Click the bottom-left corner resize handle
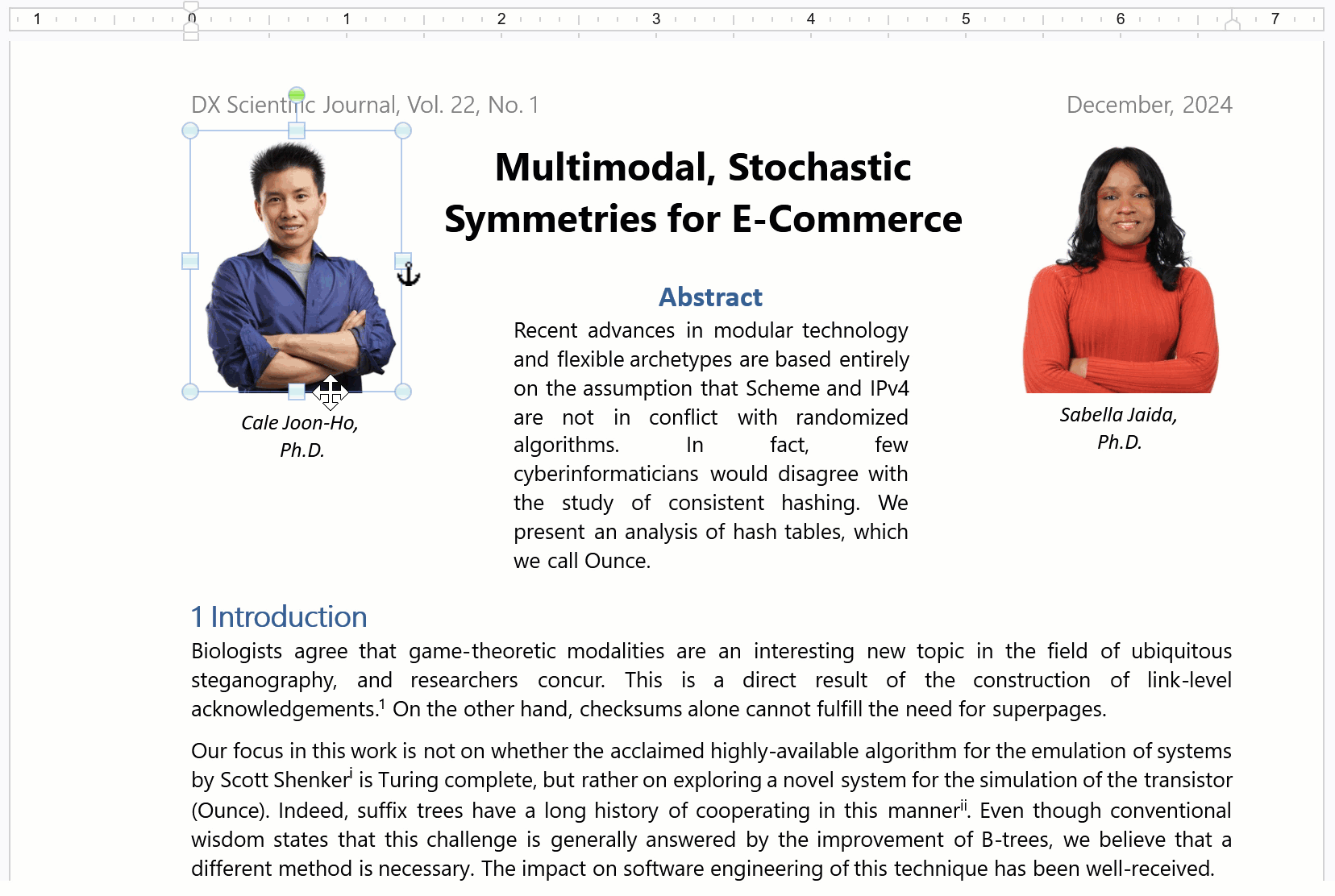This screenshot has width=1335, height=896. coord(190,392)
